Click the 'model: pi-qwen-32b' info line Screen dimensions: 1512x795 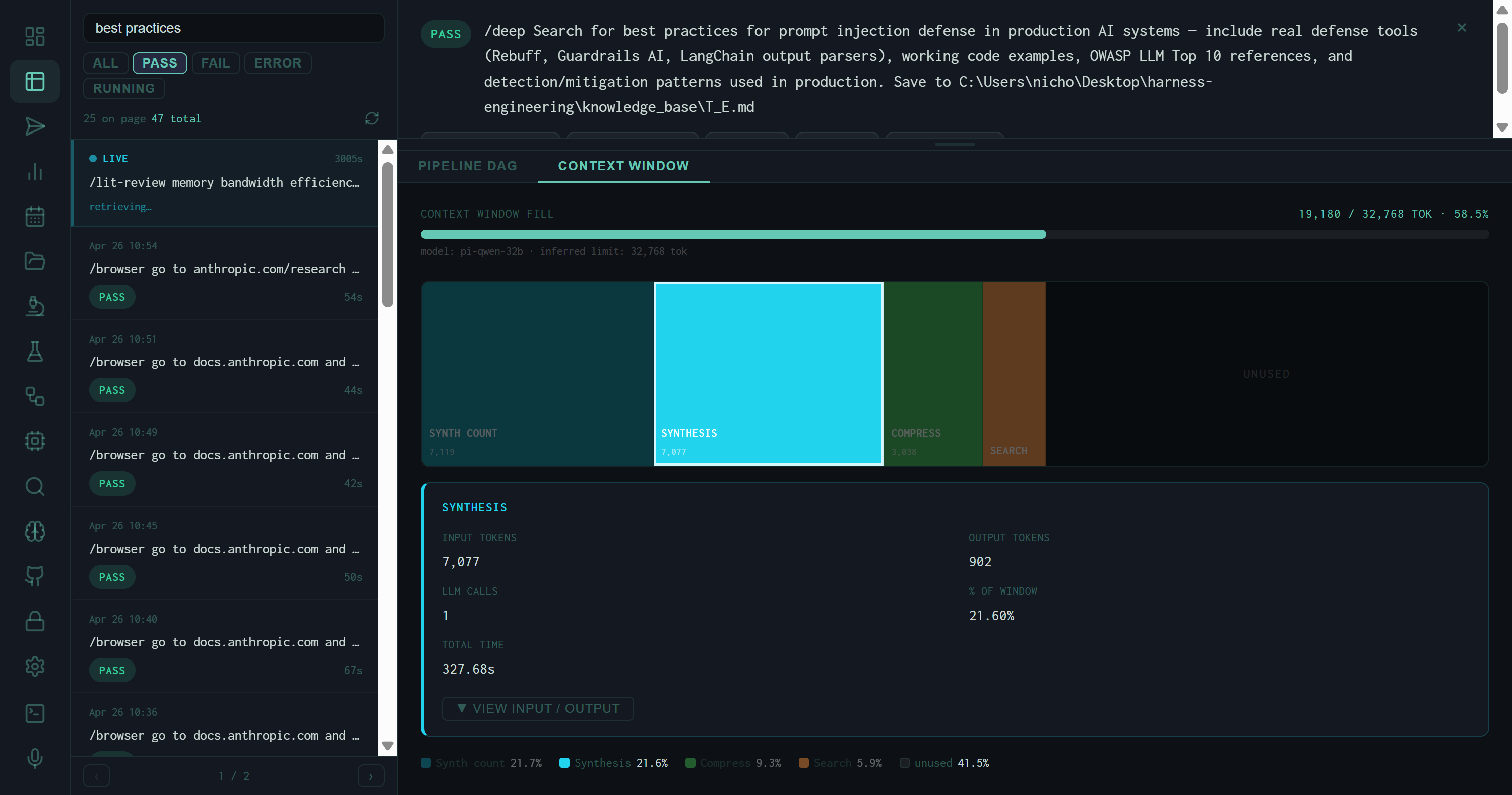pyautogui.click(x=553, y=251)
